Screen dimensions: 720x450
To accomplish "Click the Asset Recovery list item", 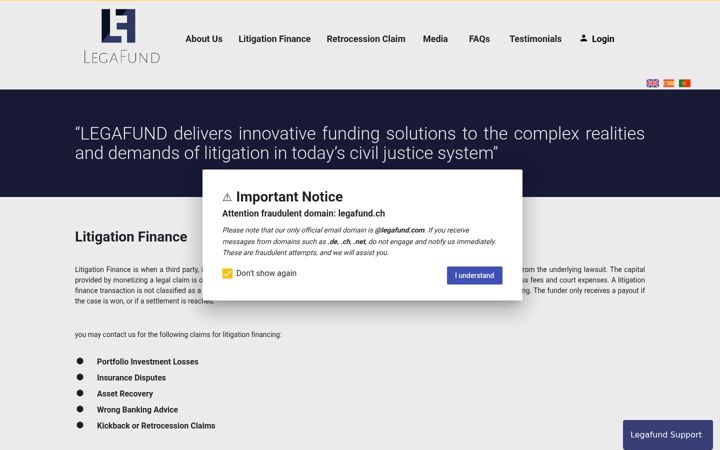I will coord(125,394).
